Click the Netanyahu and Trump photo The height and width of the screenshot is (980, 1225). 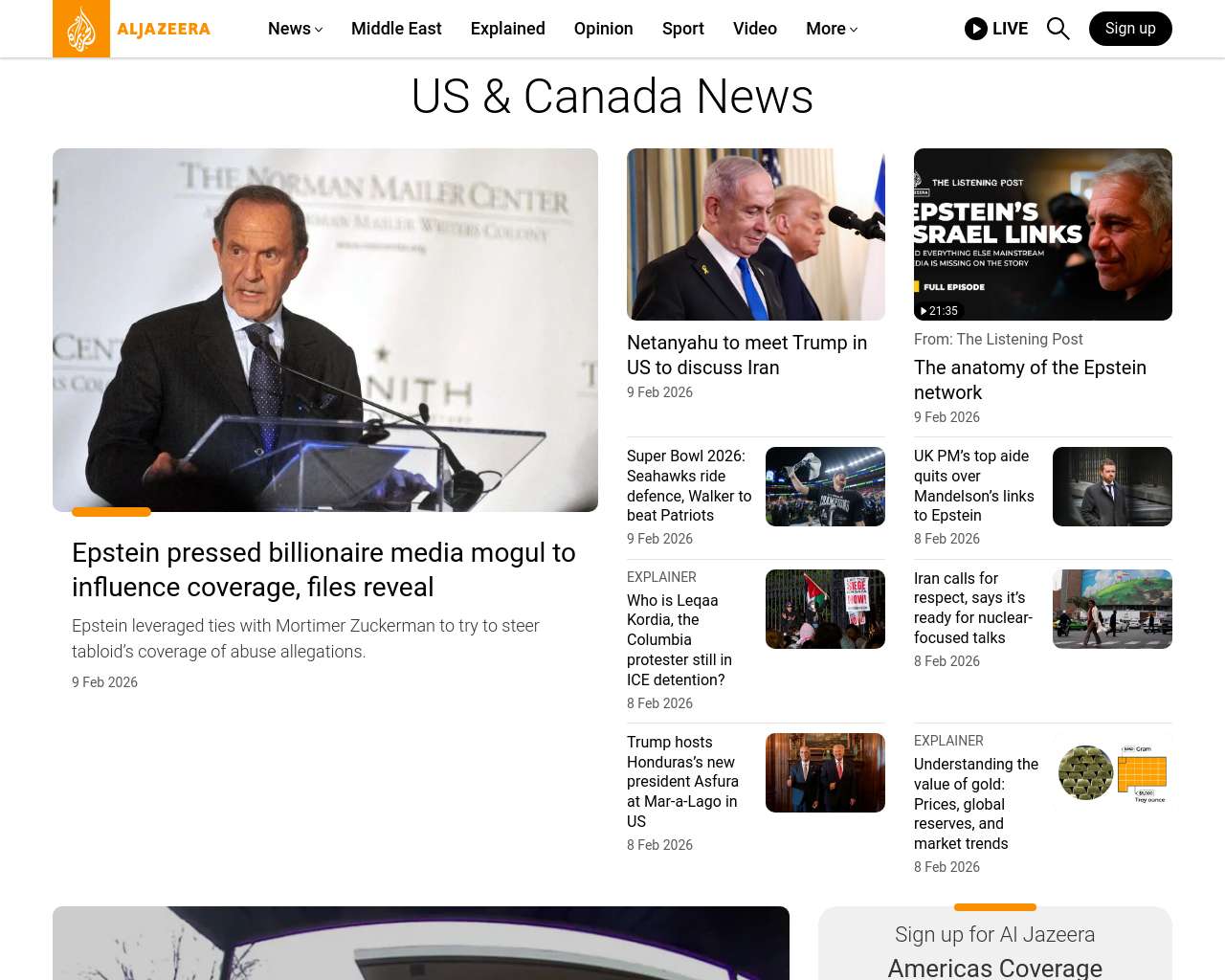point(756,234)
